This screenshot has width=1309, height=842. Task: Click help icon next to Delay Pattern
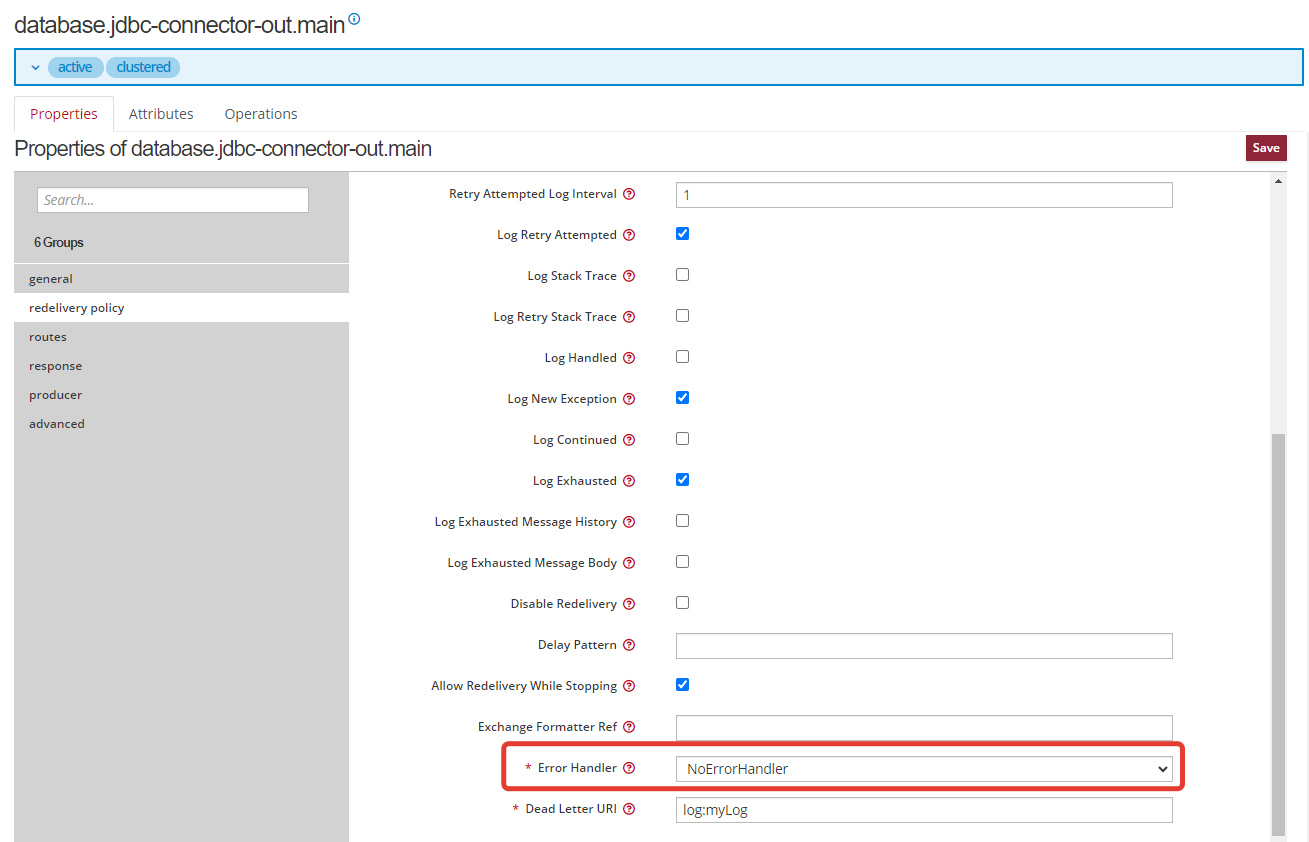(x=629, y=645)
